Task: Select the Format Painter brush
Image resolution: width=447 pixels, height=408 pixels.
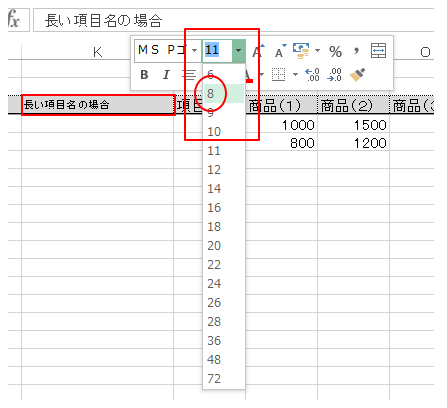Action: point(357,75)
